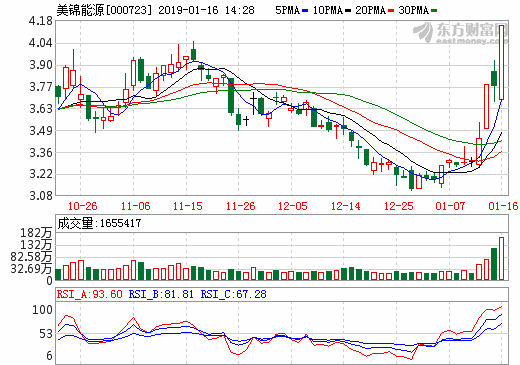Screen dimensions: 520x365
Task: Click the RSI_A:93.60 indicator label
Action: [x=90, y=294]
